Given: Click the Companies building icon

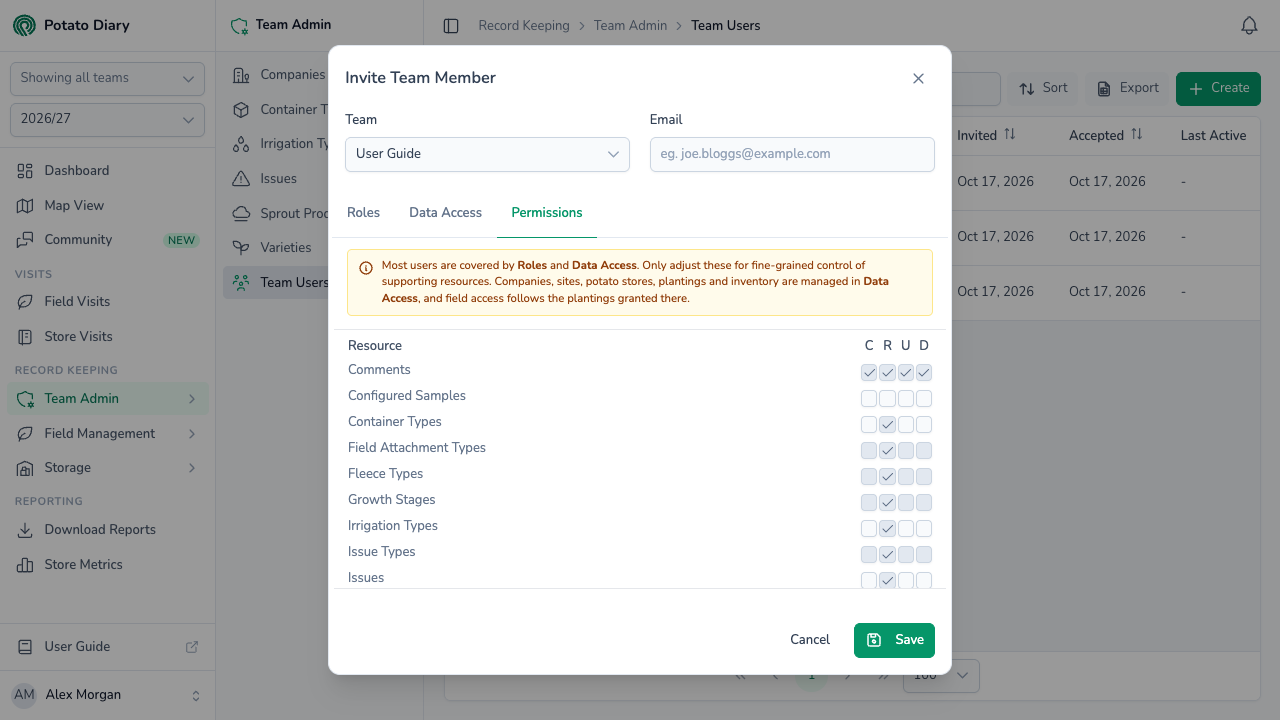Looking at the screenshot, I should click(x=241, y=75).
